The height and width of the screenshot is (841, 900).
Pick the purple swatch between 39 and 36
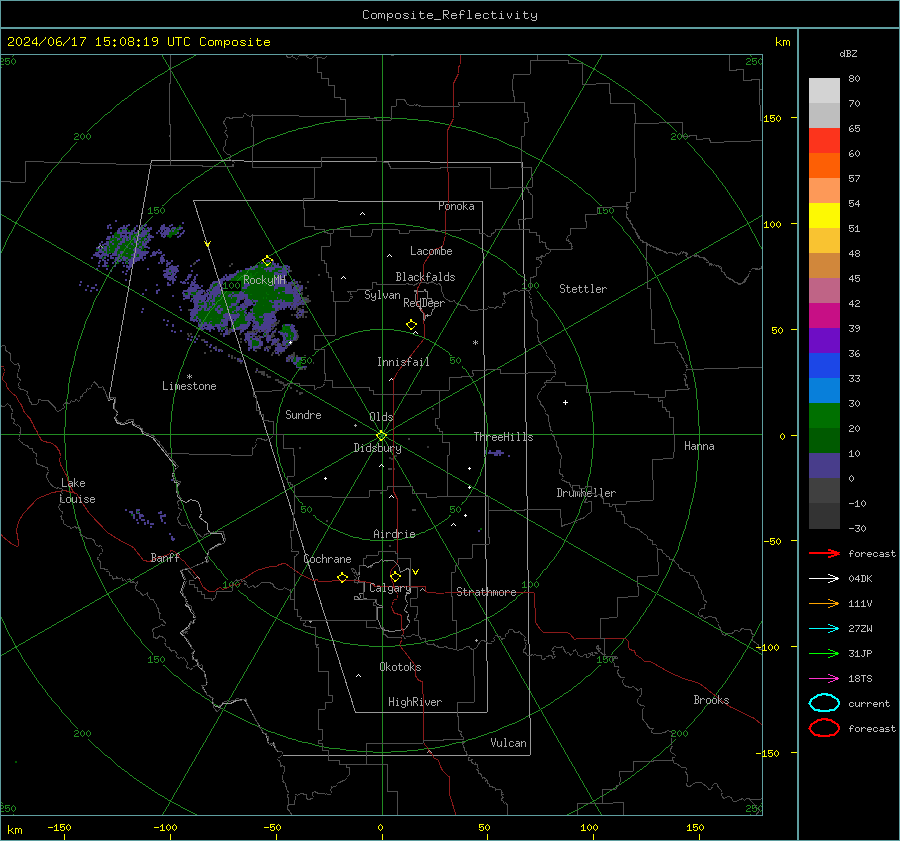824,341
